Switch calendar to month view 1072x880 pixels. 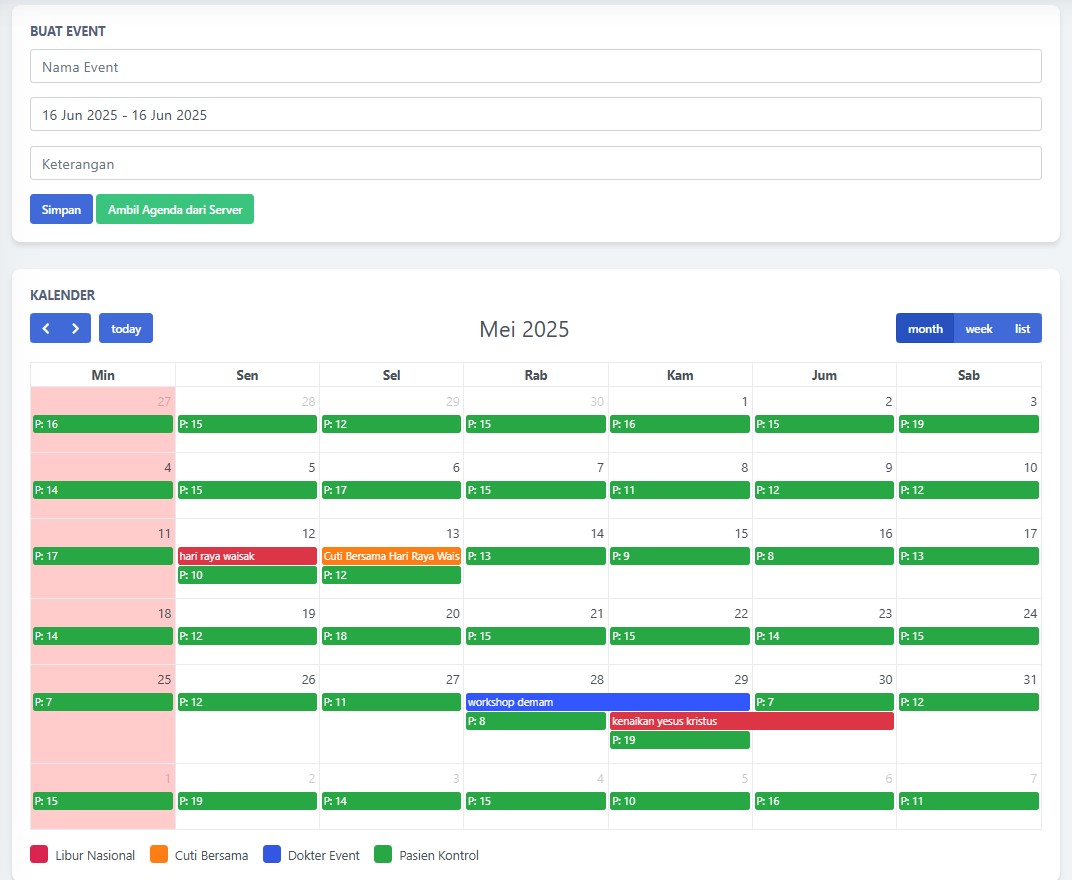(x=925, y=328)
